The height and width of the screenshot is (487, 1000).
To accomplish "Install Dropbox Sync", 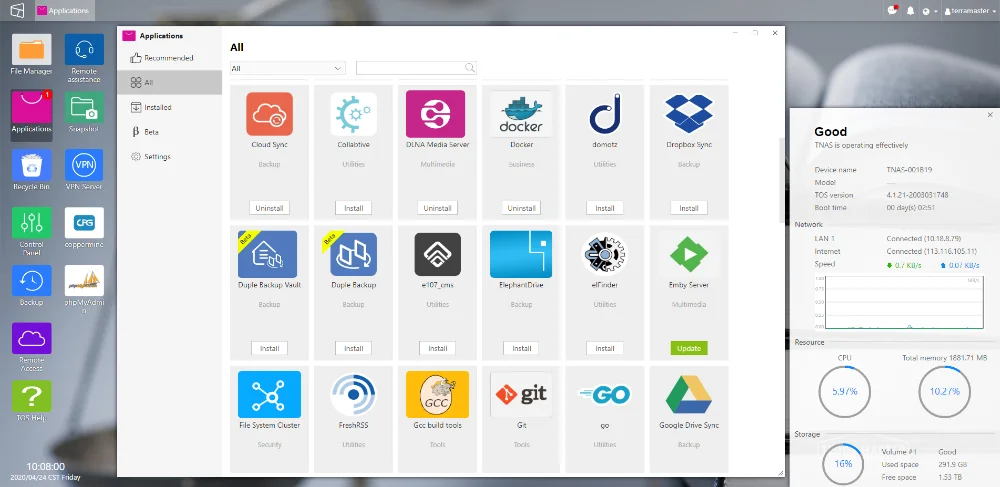I will pyautogui.click(x=689, y=208).
